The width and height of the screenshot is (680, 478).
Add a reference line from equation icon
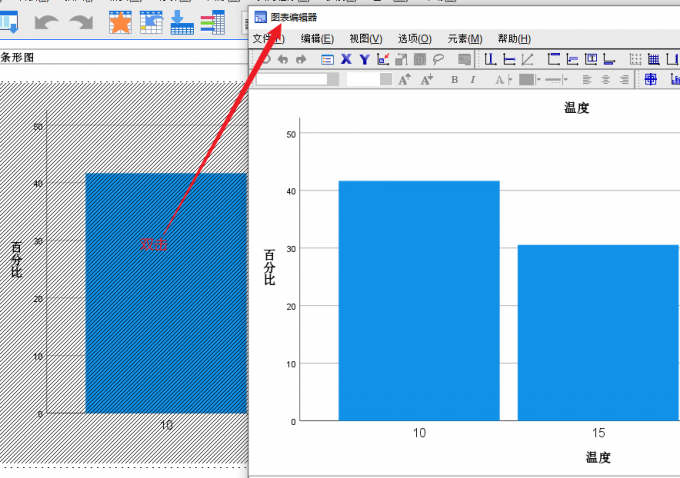click(527, 59)
